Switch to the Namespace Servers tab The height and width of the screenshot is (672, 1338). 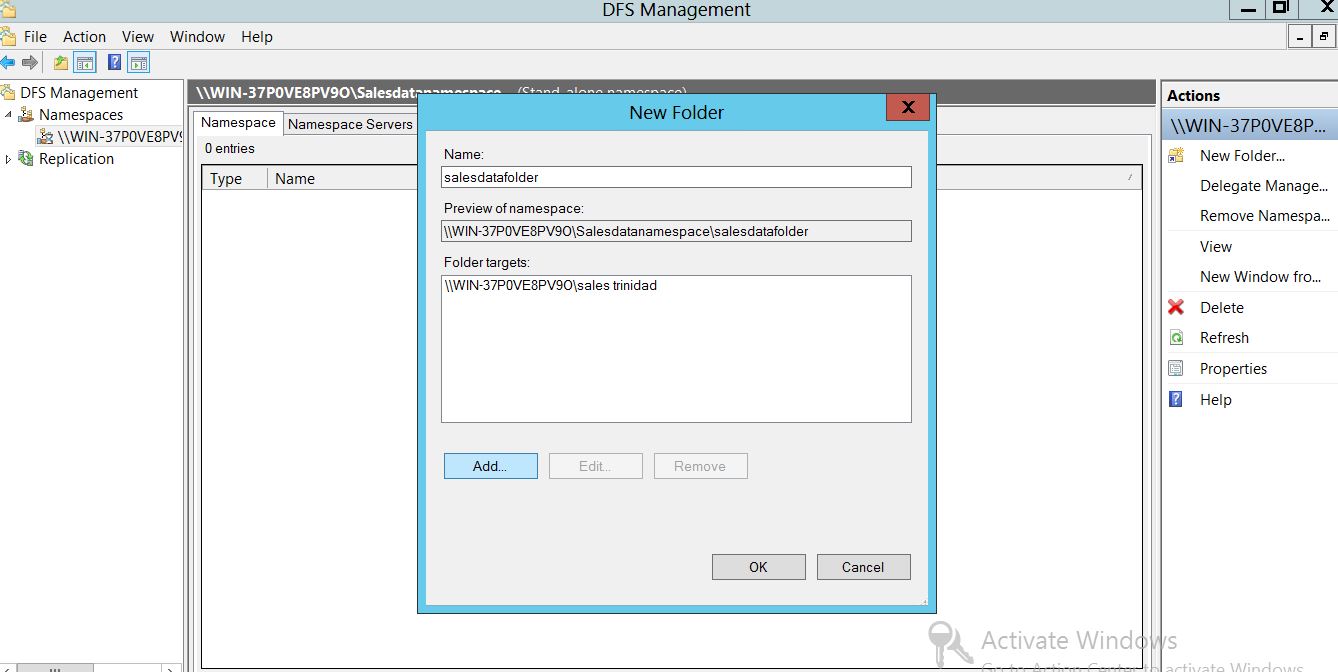(350, 124)
